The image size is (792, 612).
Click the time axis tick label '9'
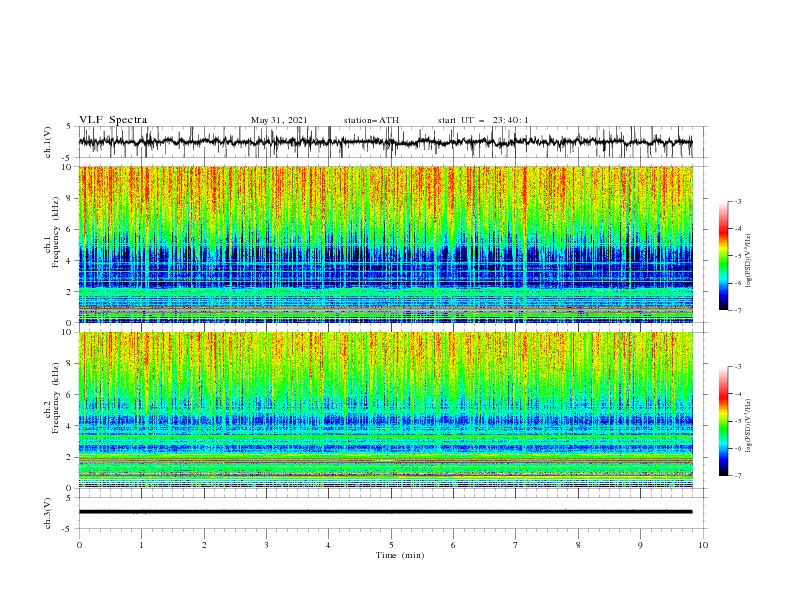pyautogui.click(x=640, y=545)
